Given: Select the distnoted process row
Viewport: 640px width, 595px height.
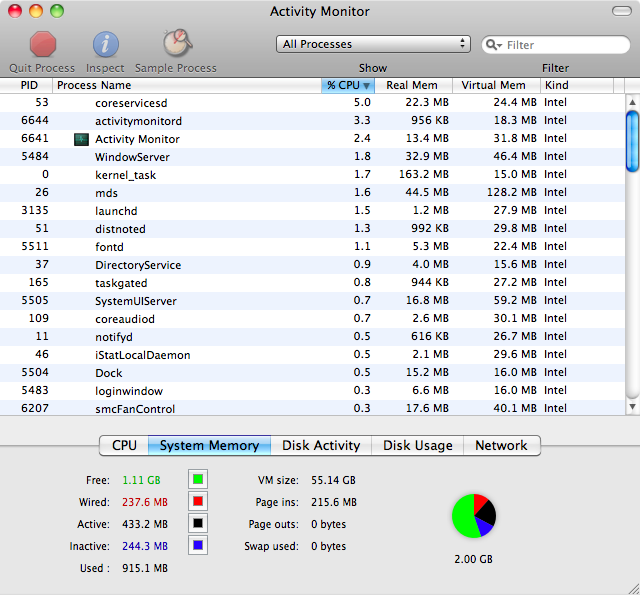Looking at the screenshot, I should pos(312,229).
